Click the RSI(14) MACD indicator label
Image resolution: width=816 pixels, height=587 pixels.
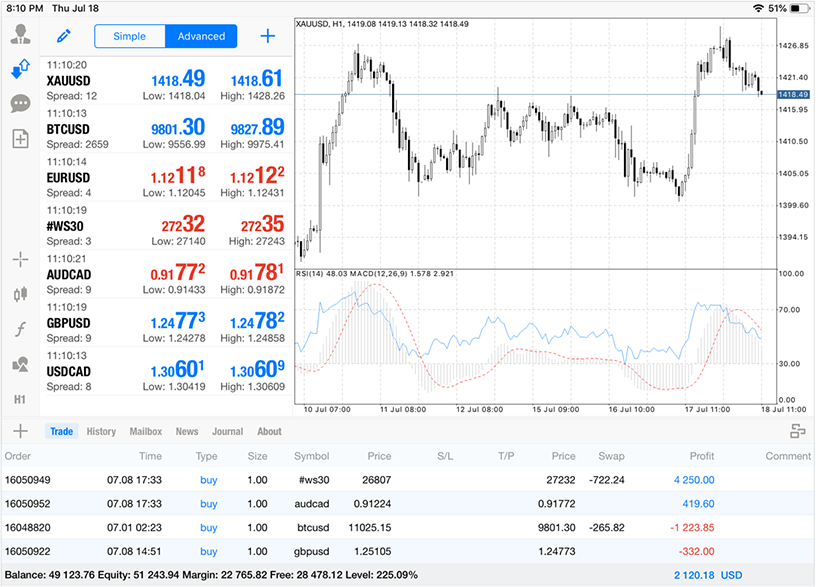pos(375,274)
